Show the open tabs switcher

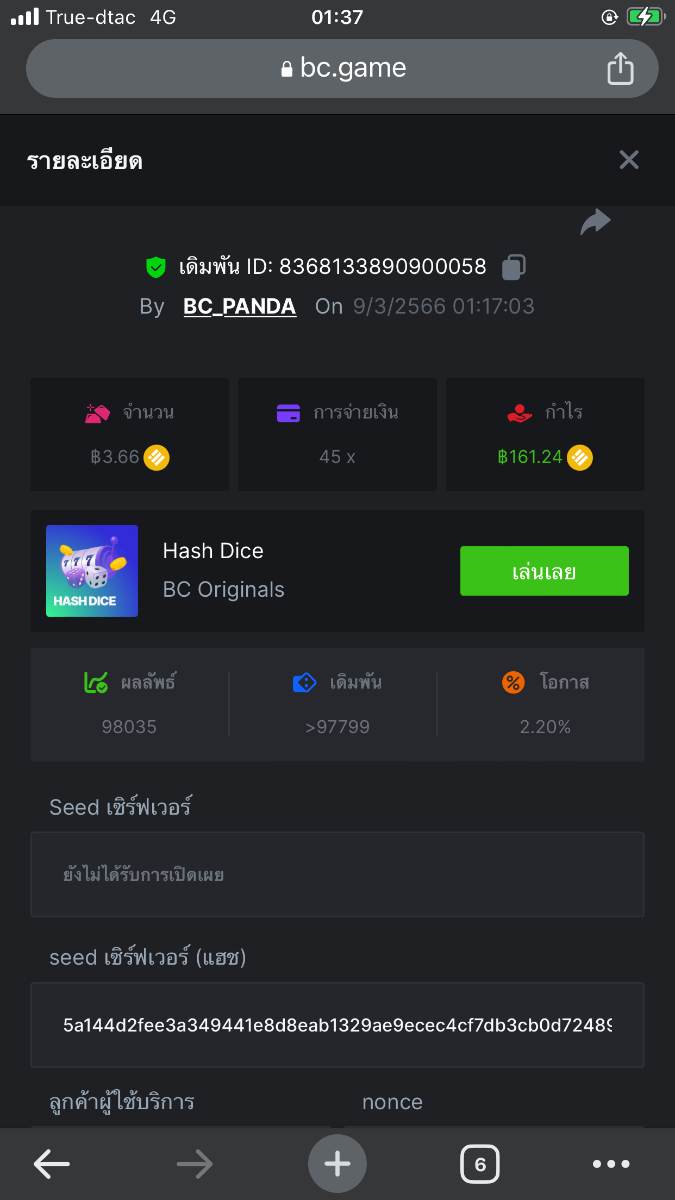pyautogui.click(x=480, y=1163)
